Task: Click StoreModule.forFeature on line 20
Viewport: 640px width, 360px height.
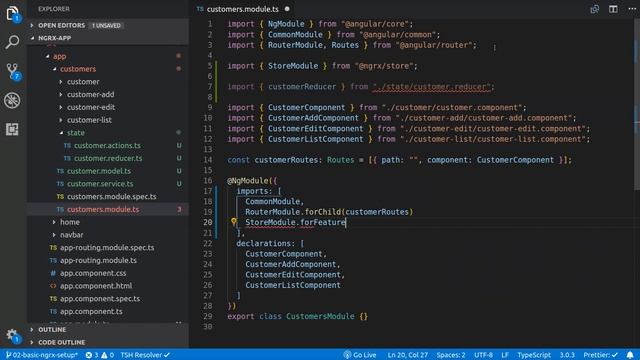Action: 295,222
